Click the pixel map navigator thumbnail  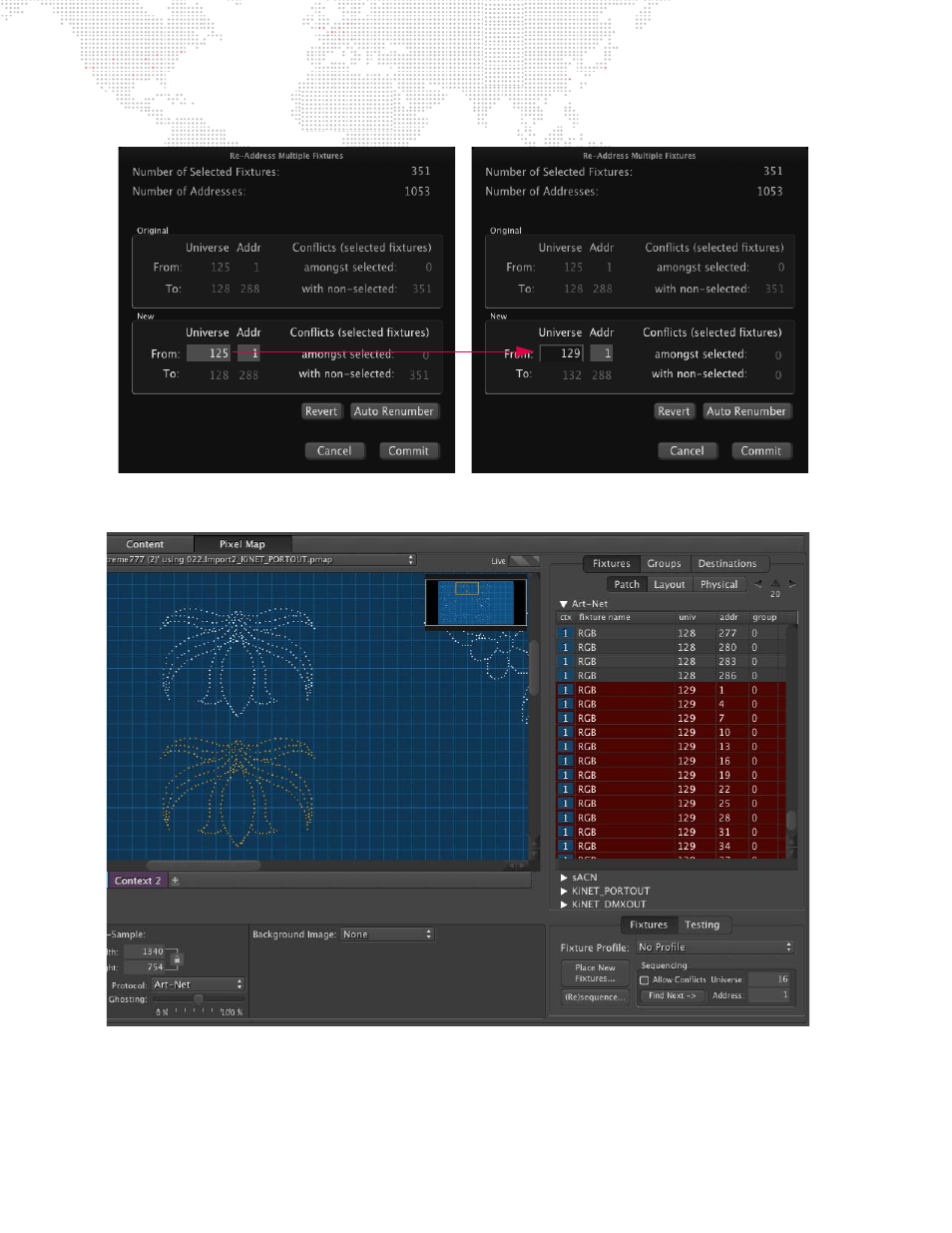click(x=476, y=602)
